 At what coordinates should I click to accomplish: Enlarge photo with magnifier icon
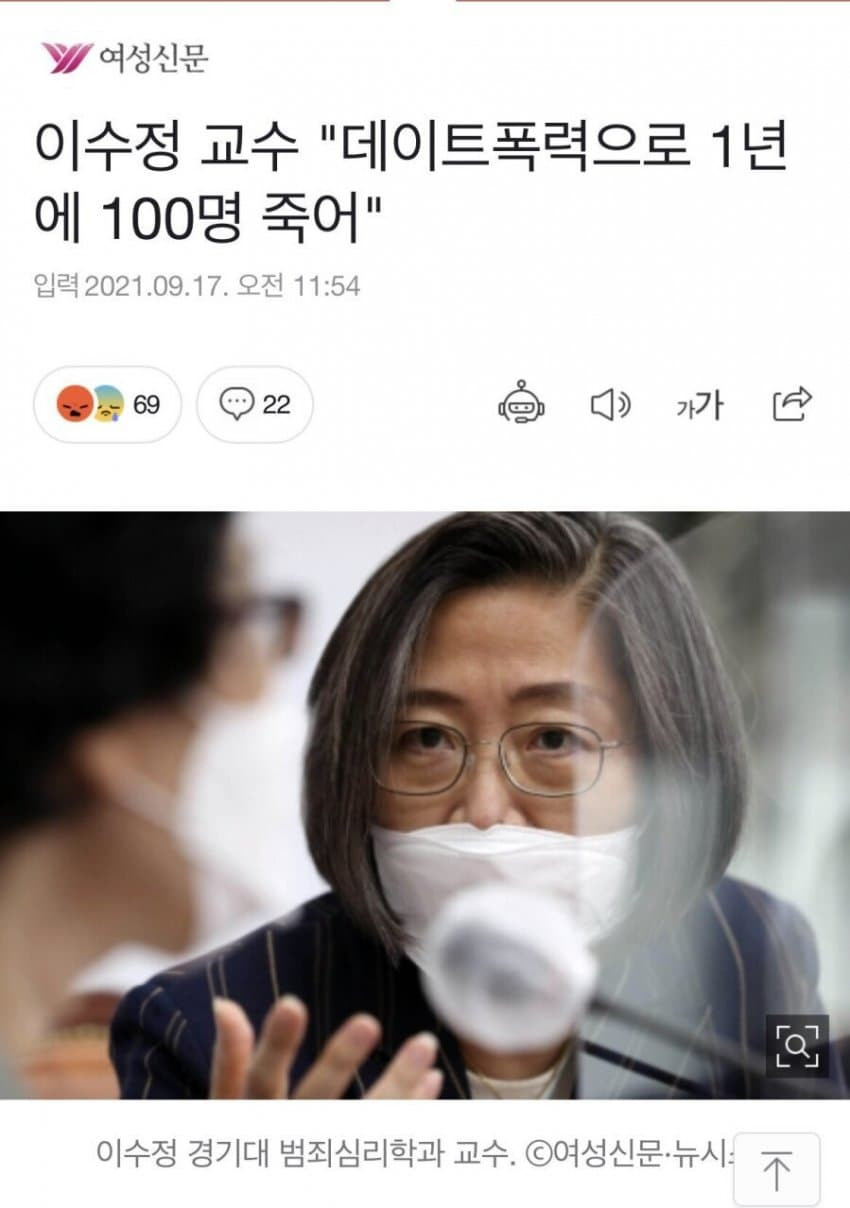pyautogui.click(x=797, y=1045)
